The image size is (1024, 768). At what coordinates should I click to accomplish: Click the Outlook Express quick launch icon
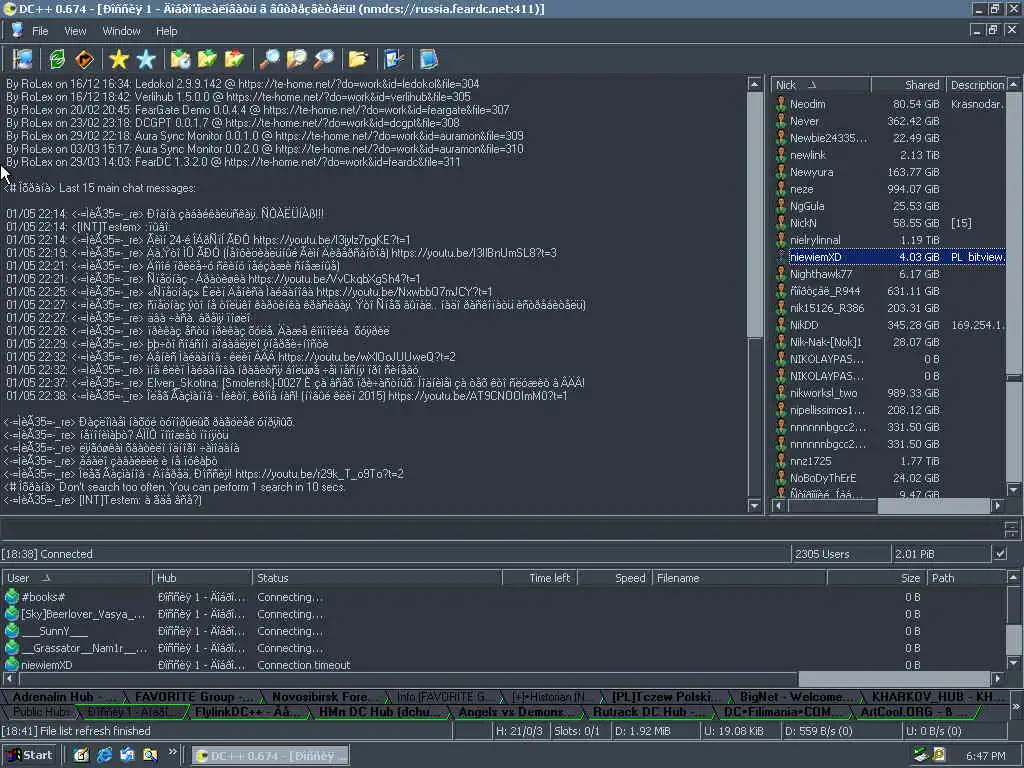(x=127, y=755)
